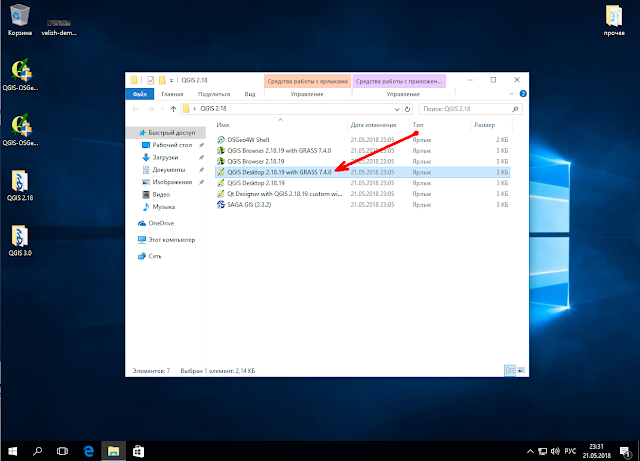Select the velizh-dem desktop icon
Image resolution: width=640 pixels, height=461 pixels.
click(x=59, y=27)
